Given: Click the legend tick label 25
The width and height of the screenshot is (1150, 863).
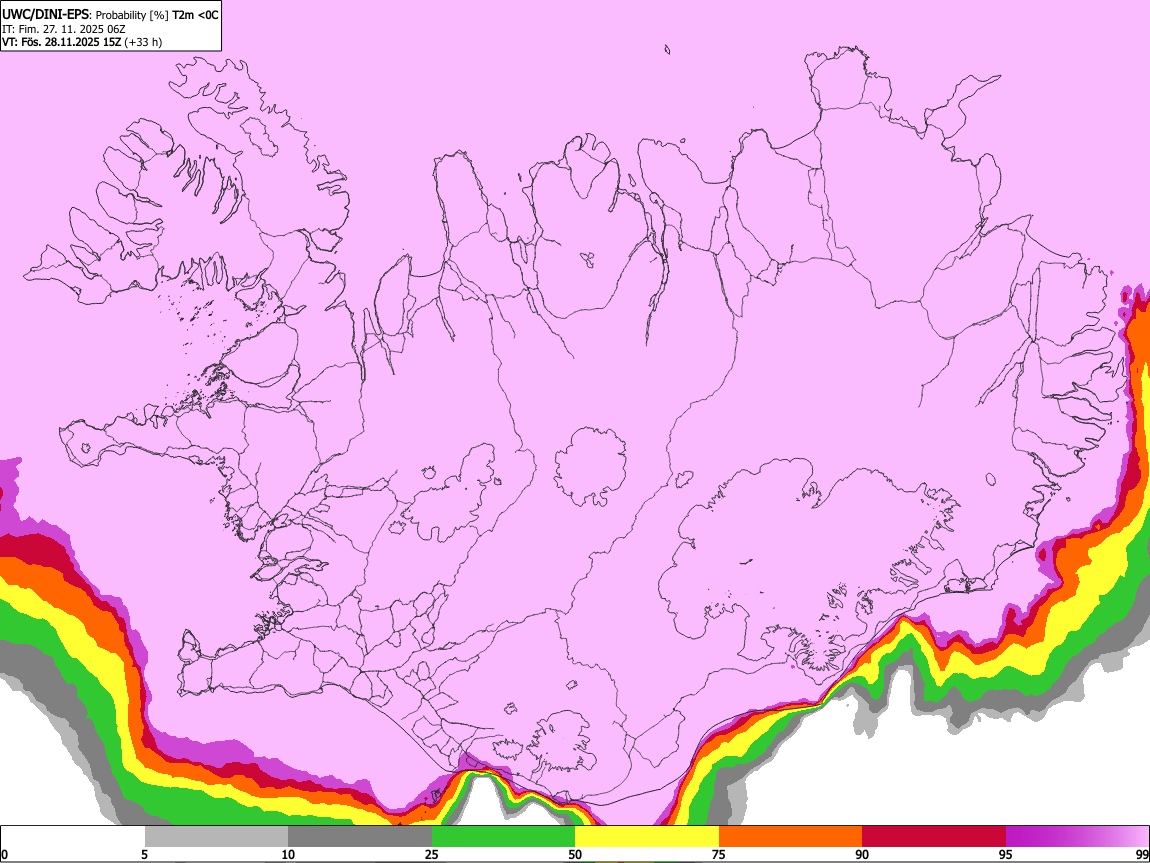Looking at the screenshot, I should pos(432,854).
